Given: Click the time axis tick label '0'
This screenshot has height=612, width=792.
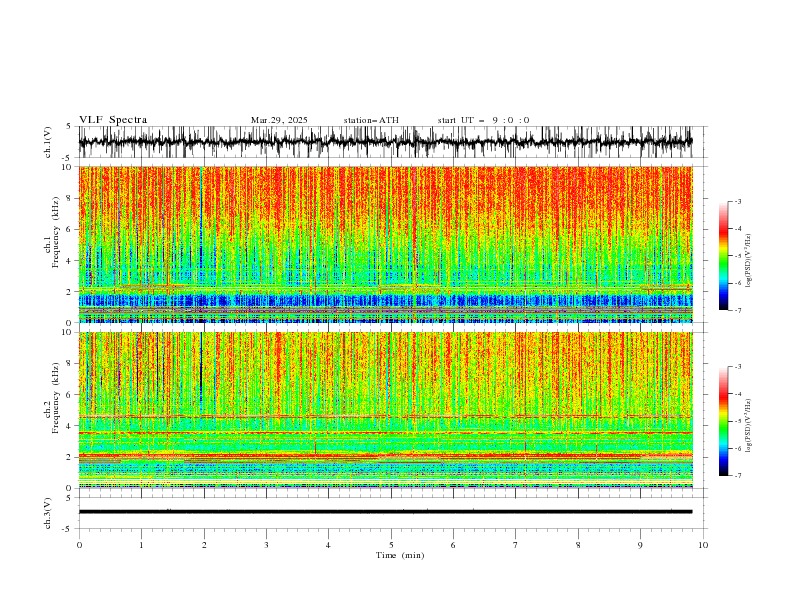Looking at the screenshot, I should (x=79, y=545).
